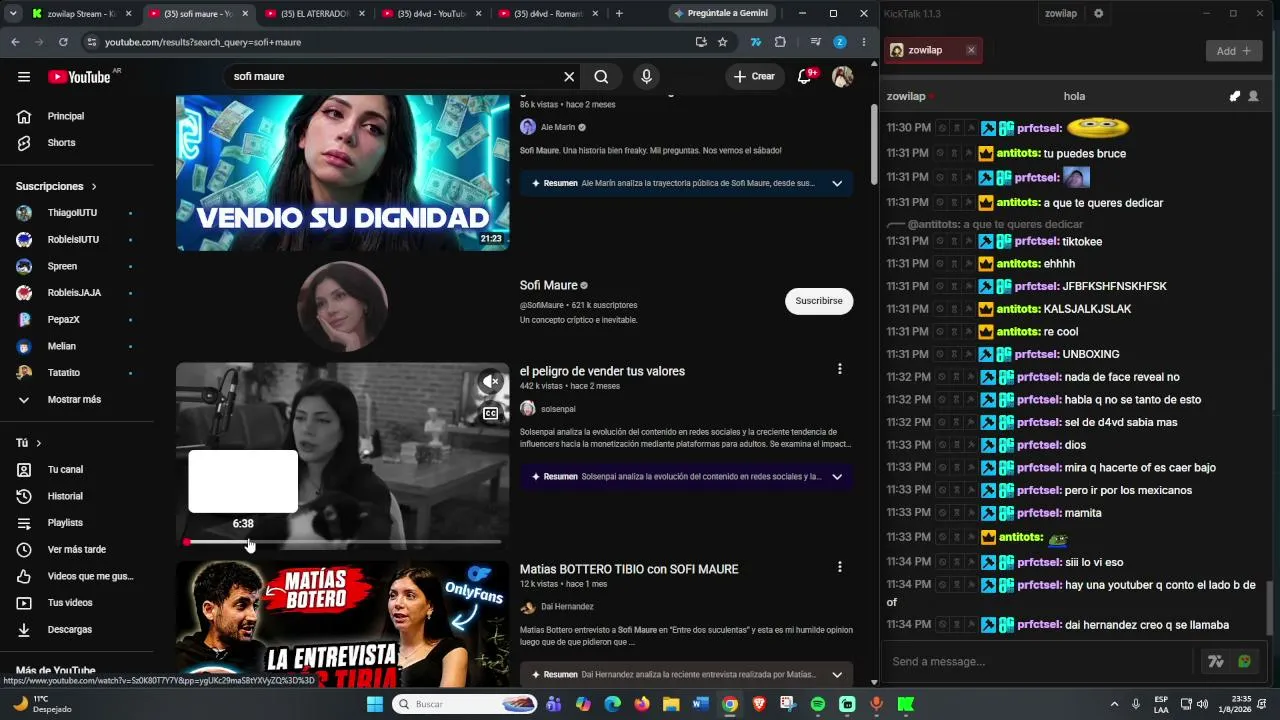Close the zowilap chatroom tab in KickTalk
Image resolution: width=1280 pixels, height=720 pixels.
(970, 50)
